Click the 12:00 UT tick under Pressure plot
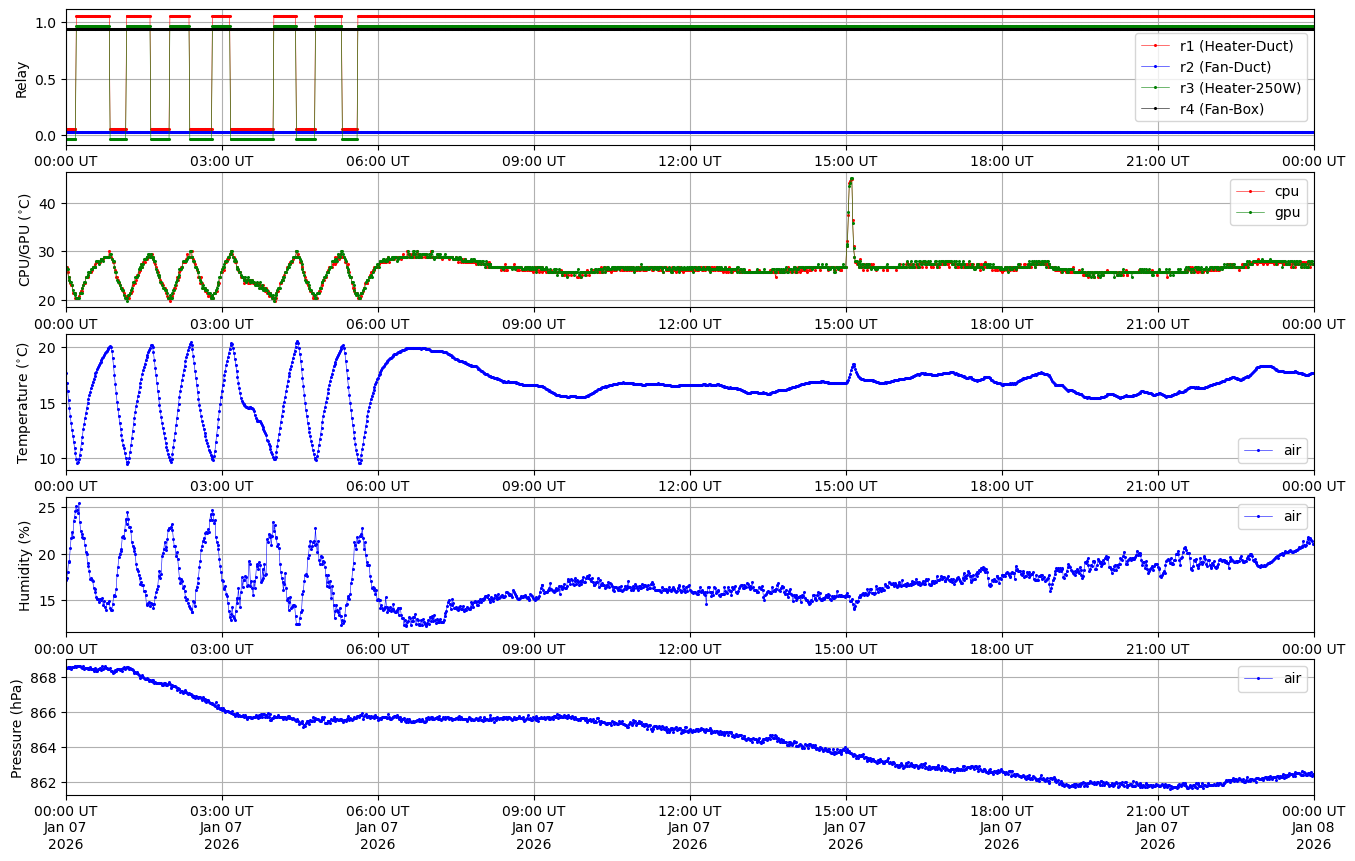Screen dimensions: 1355x861 [690, 810]
